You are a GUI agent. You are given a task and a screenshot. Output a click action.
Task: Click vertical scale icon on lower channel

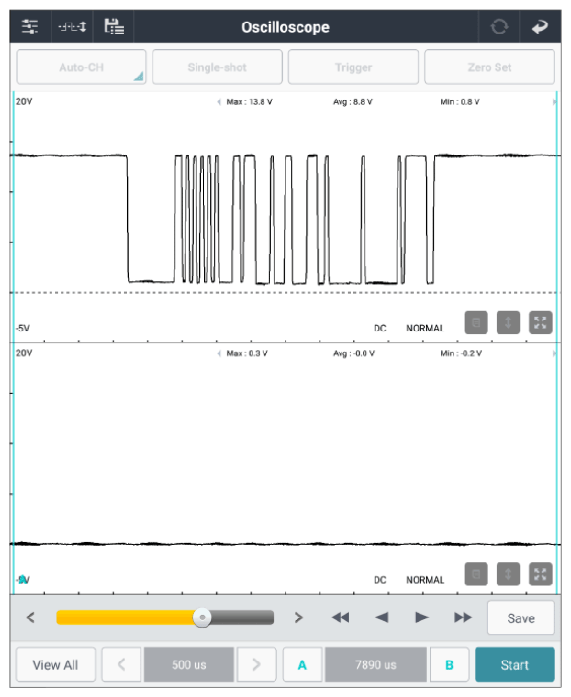[508, 574]
